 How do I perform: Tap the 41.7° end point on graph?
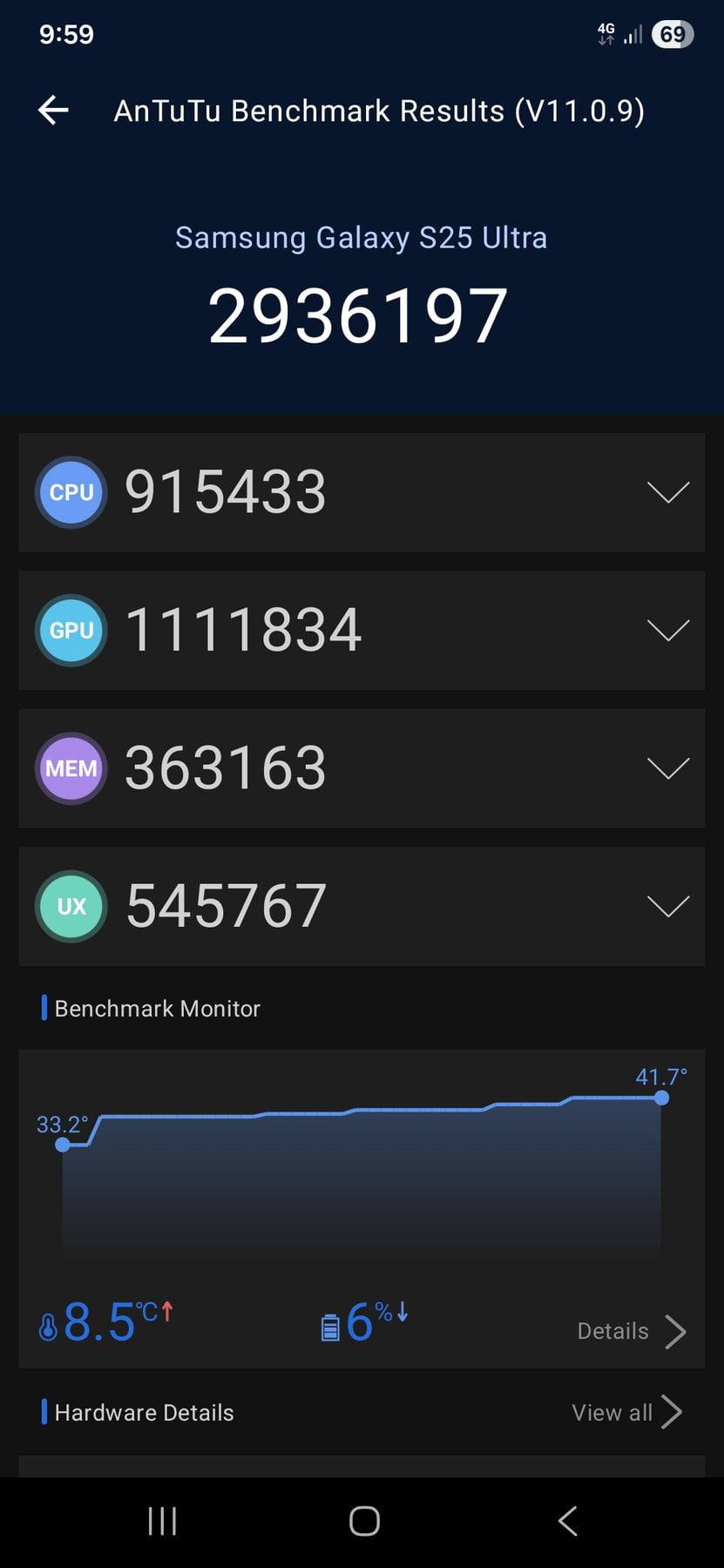click(x=661, y=1098)
